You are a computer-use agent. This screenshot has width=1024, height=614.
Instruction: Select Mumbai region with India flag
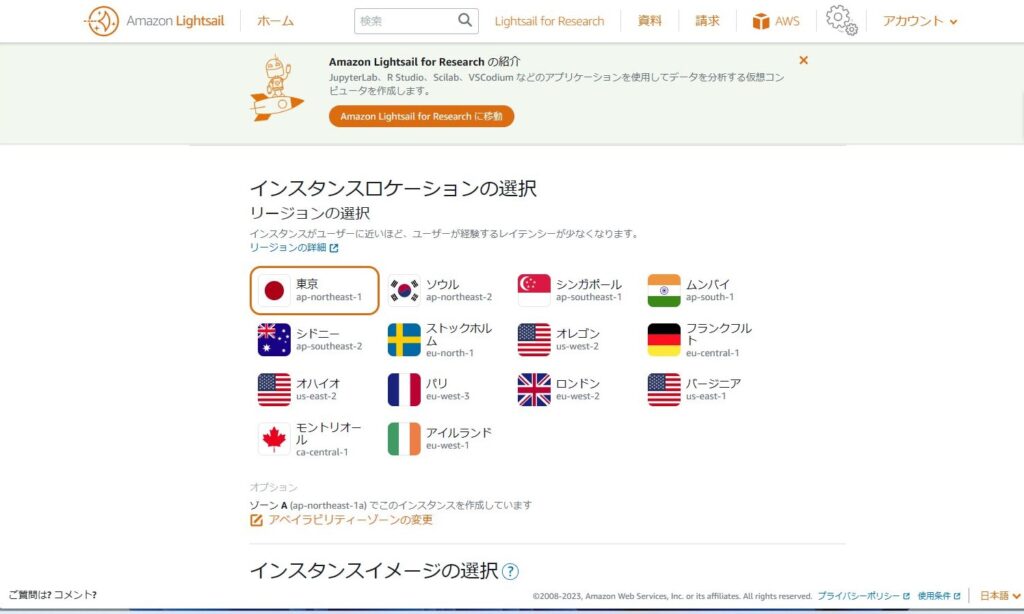click(664, 291)
